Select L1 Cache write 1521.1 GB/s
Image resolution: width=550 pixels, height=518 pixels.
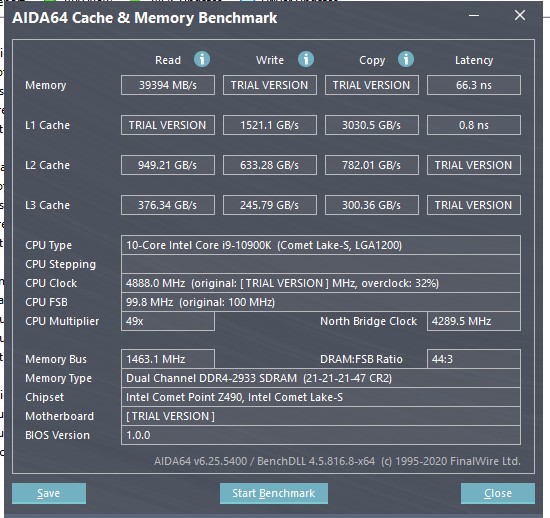pos(270,125)
